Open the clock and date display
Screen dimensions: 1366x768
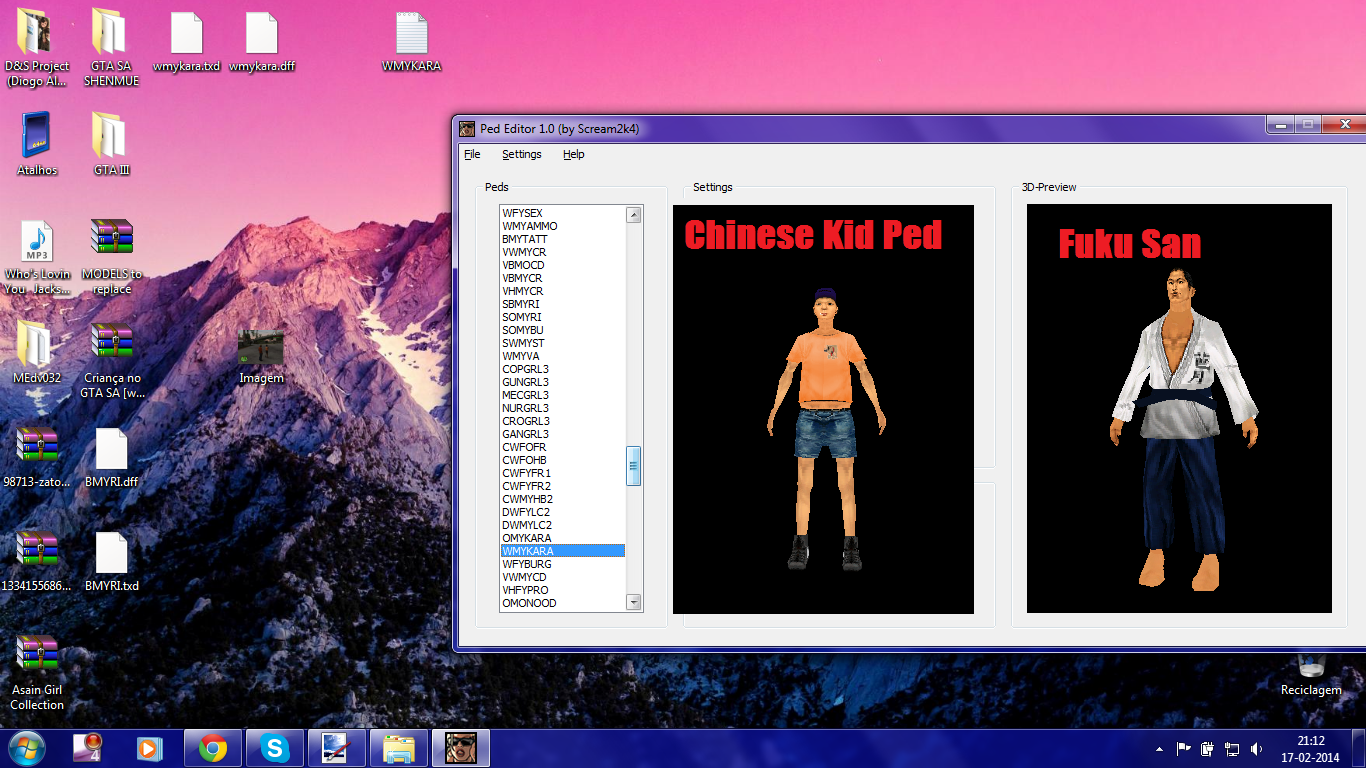(1311, 749)
